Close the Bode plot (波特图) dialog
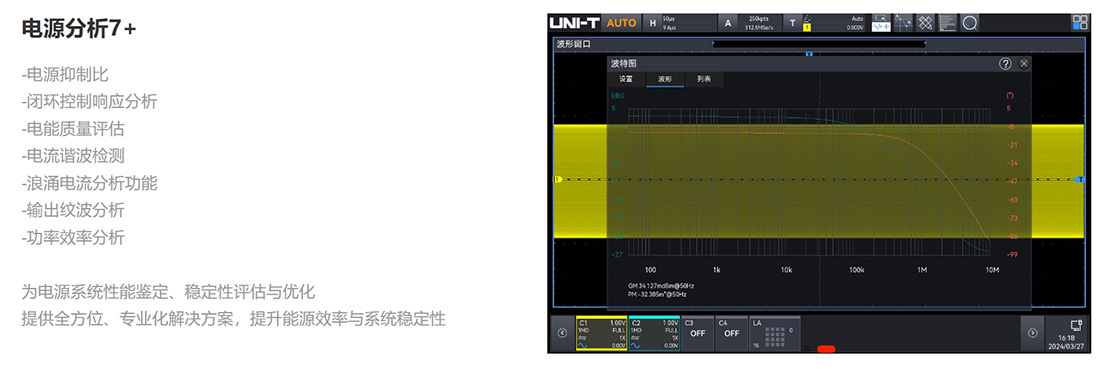This screenshot has width=1100, height=369. (x=1024, y=64)
